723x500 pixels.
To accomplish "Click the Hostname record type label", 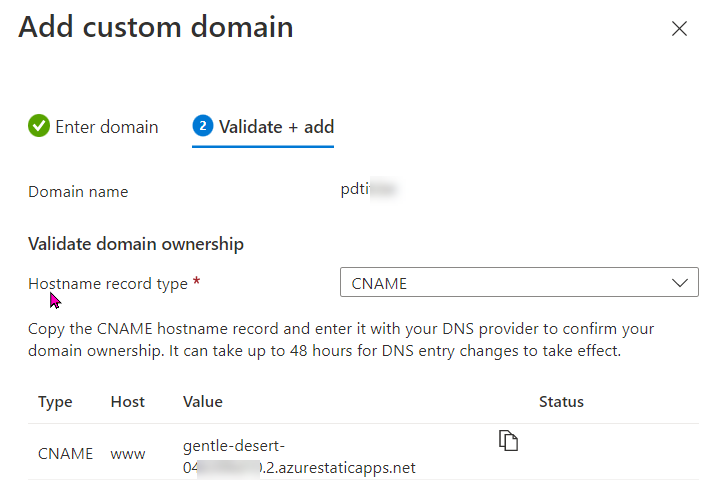I will click(x=107, y=284).
